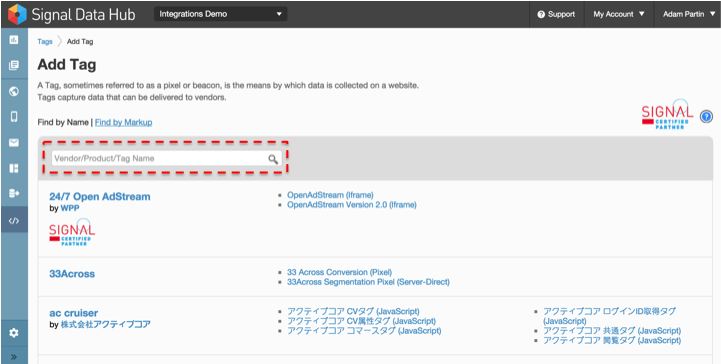Screen dimensions: 721x364
Task: Switch to Find by Markup
Action: 123,122
